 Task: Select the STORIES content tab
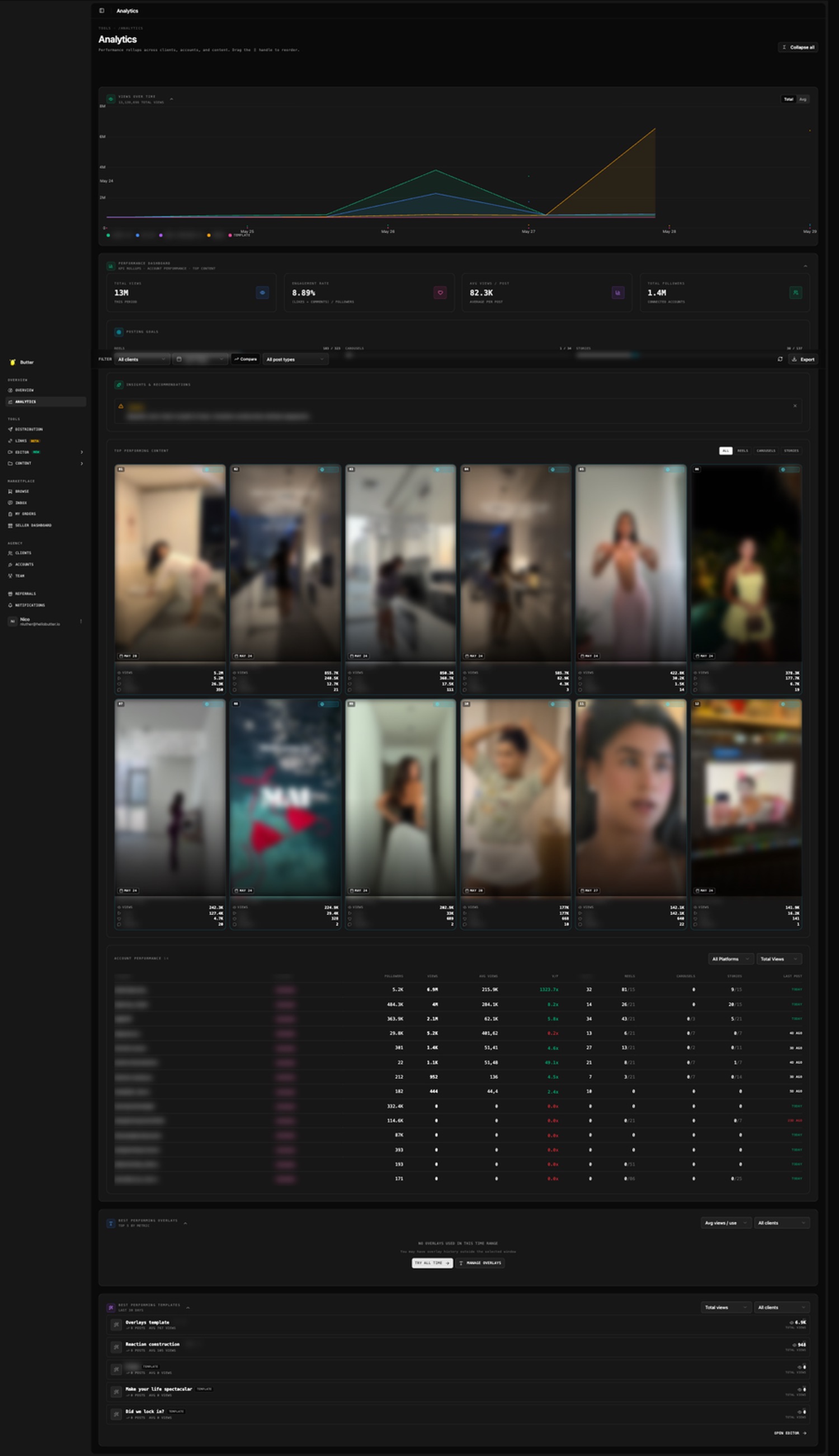pos(791,451)
